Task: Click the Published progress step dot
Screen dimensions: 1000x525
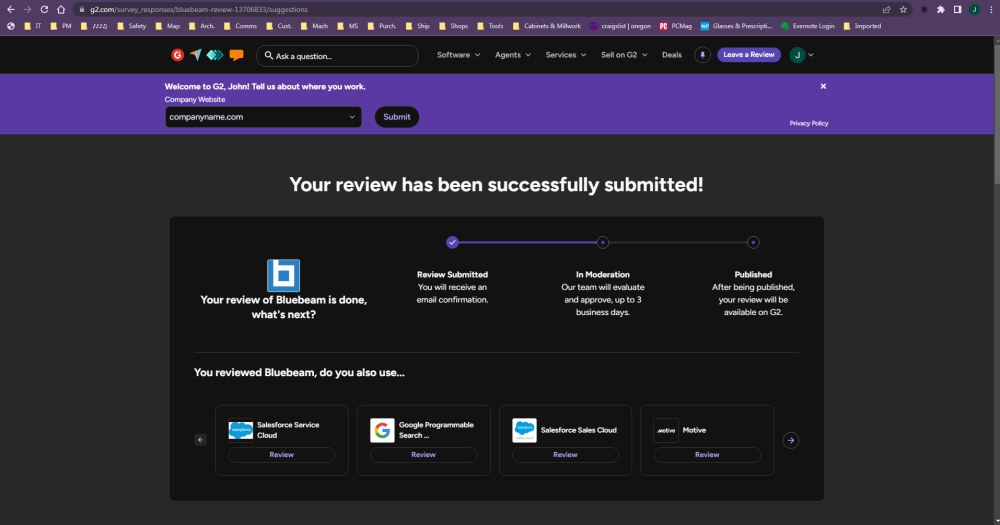Action: (x=753, y=242)
